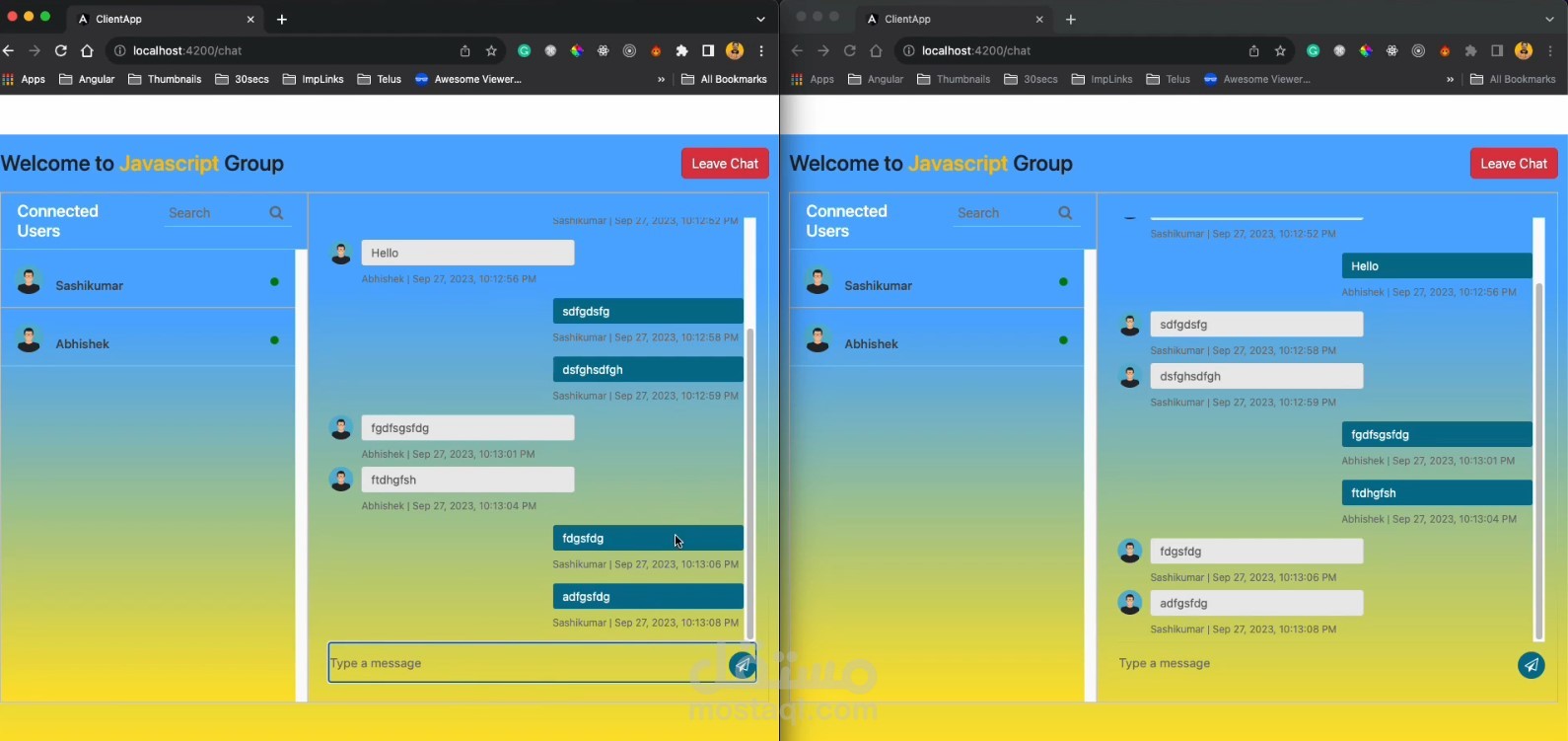The height and width of the screenshot is (741, 1568).
Task: Select ClientApp tab in right browser
Action: [x=956, y=19]
